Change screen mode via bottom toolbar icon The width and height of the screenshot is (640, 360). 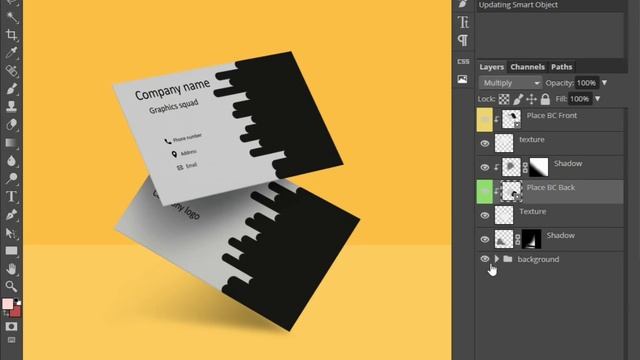click(11, 340)
